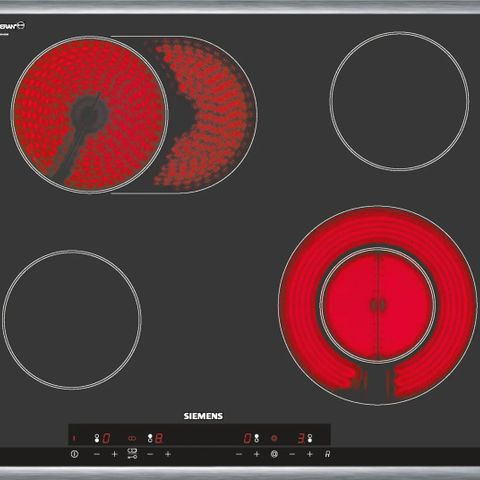Tap the dual-ring zone activation symbol
The image size is (480, 480).
click(274, 454)
